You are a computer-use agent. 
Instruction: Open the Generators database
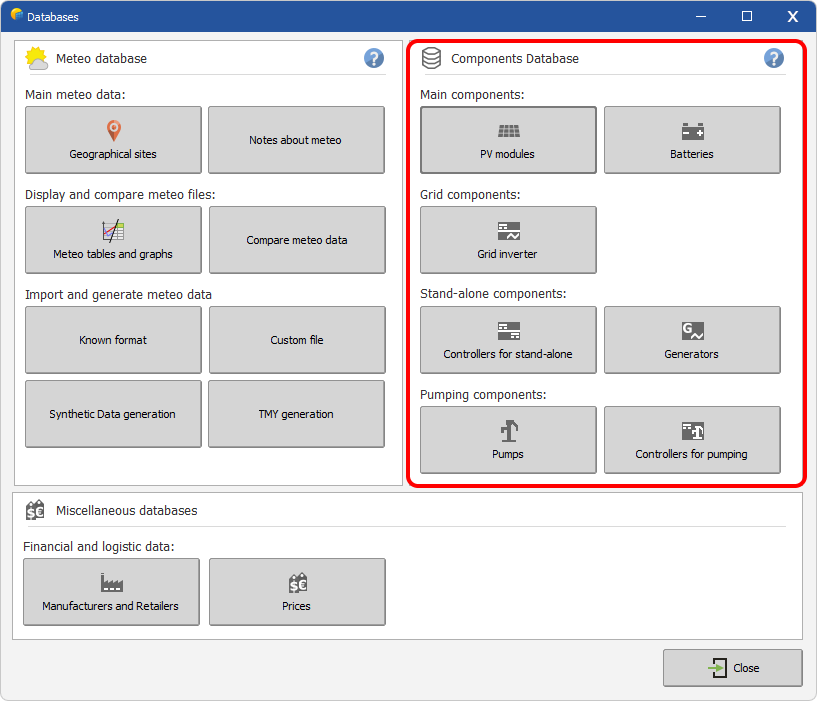[x=692, y=340]
